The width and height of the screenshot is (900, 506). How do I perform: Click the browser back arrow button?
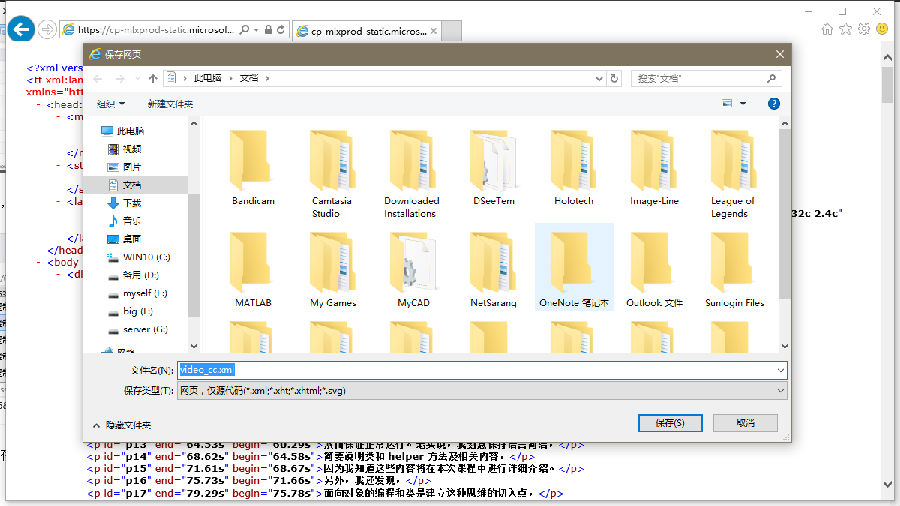pos(21,29)
